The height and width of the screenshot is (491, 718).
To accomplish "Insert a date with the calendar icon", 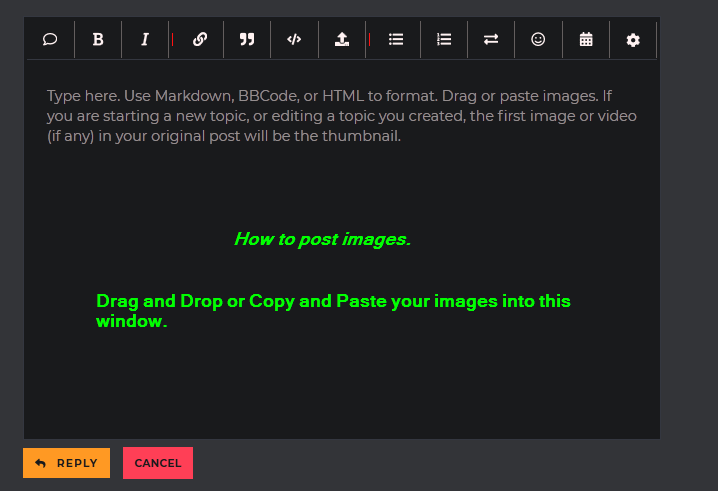I will (586, 39).
